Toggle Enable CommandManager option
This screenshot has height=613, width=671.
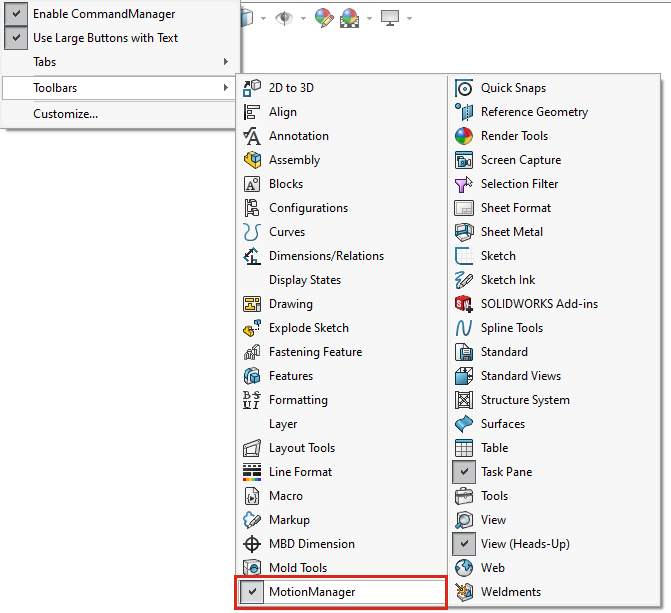coord(103,14)
